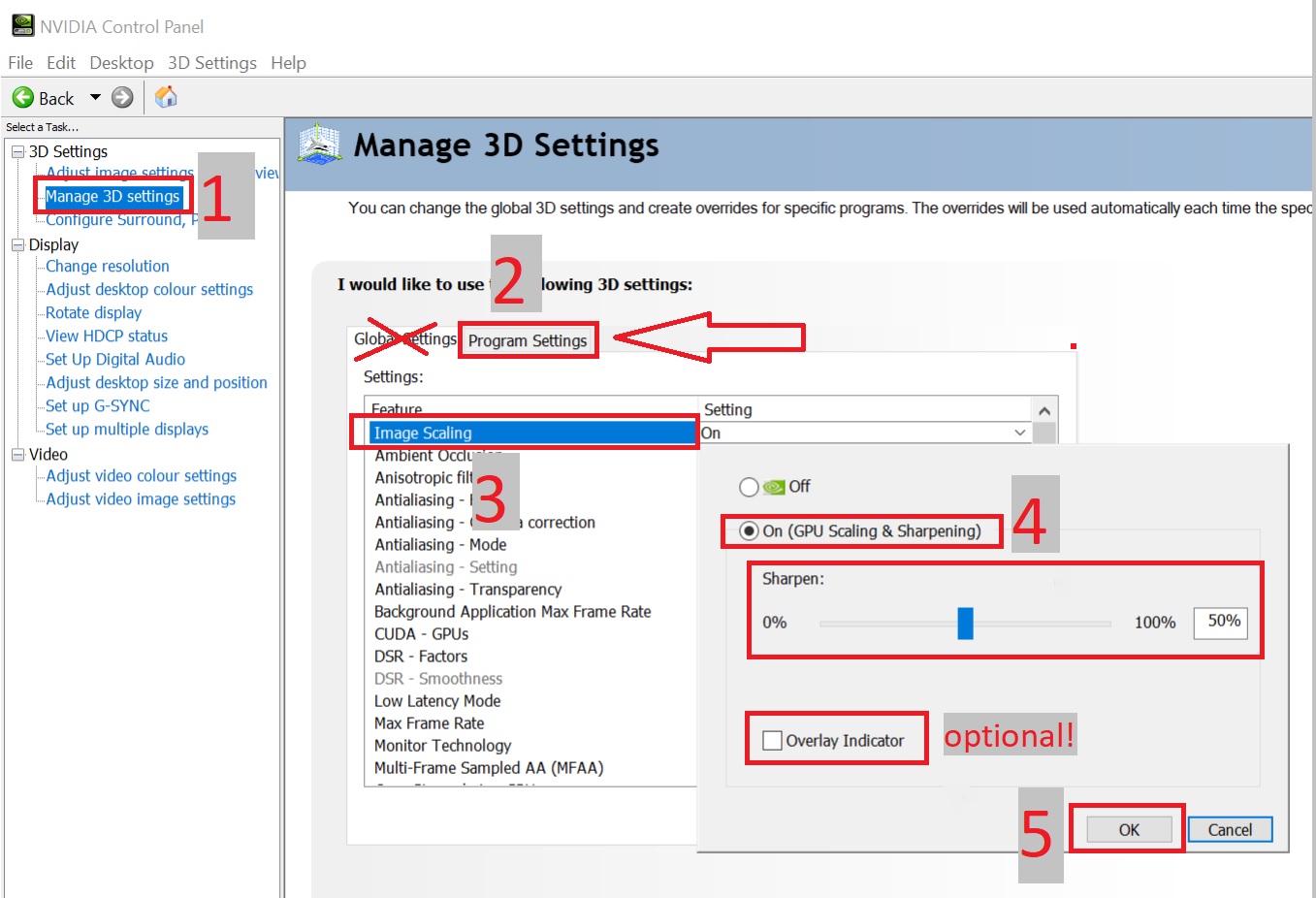Open Adjust video colour settings
This screenshot has height=898, width=1316.
click(x=142, y=476)
